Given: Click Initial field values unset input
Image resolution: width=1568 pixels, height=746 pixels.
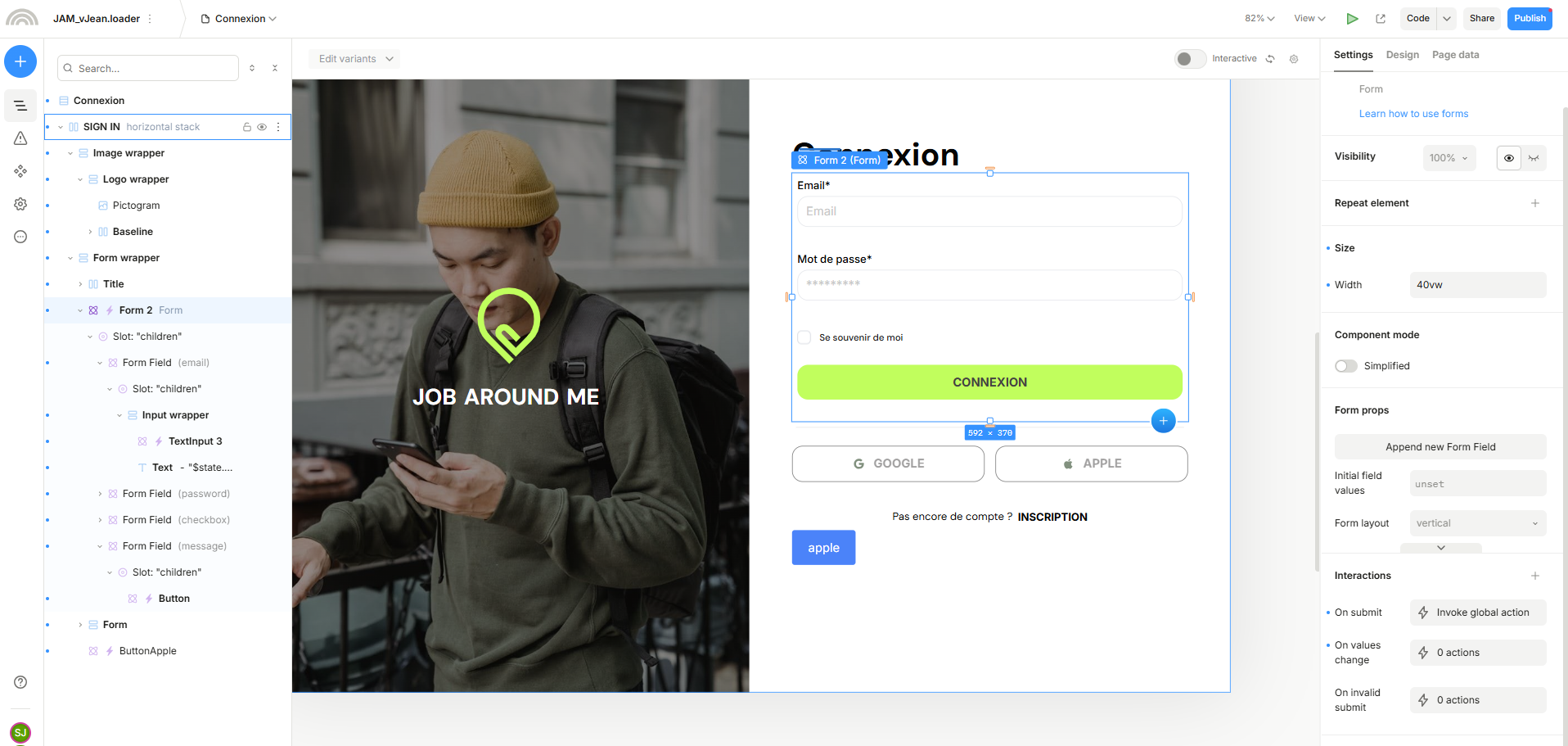Looking at the screenshot, I should (x=1478, y=483).
